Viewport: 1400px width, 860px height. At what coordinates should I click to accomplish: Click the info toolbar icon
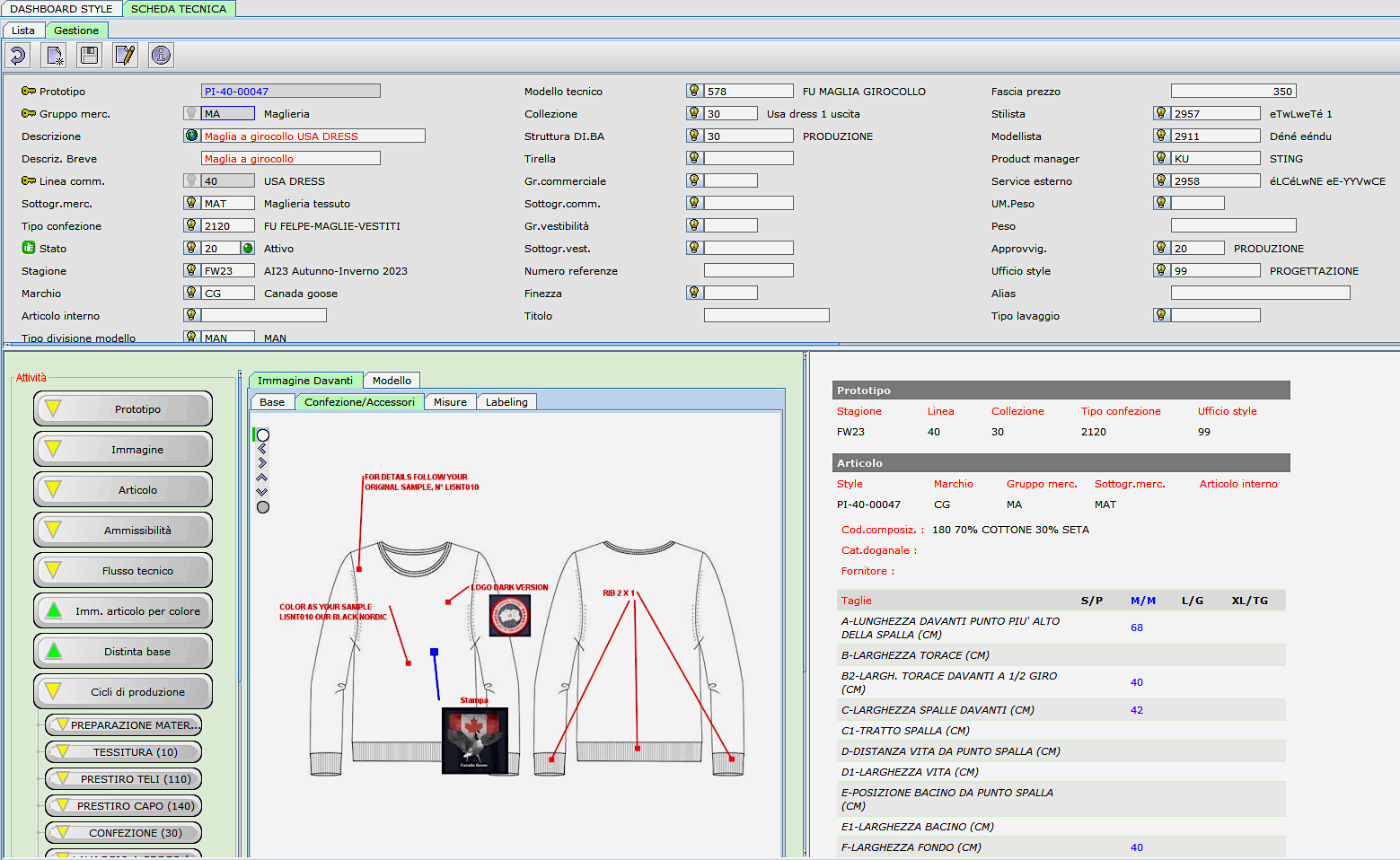[162, 56]
